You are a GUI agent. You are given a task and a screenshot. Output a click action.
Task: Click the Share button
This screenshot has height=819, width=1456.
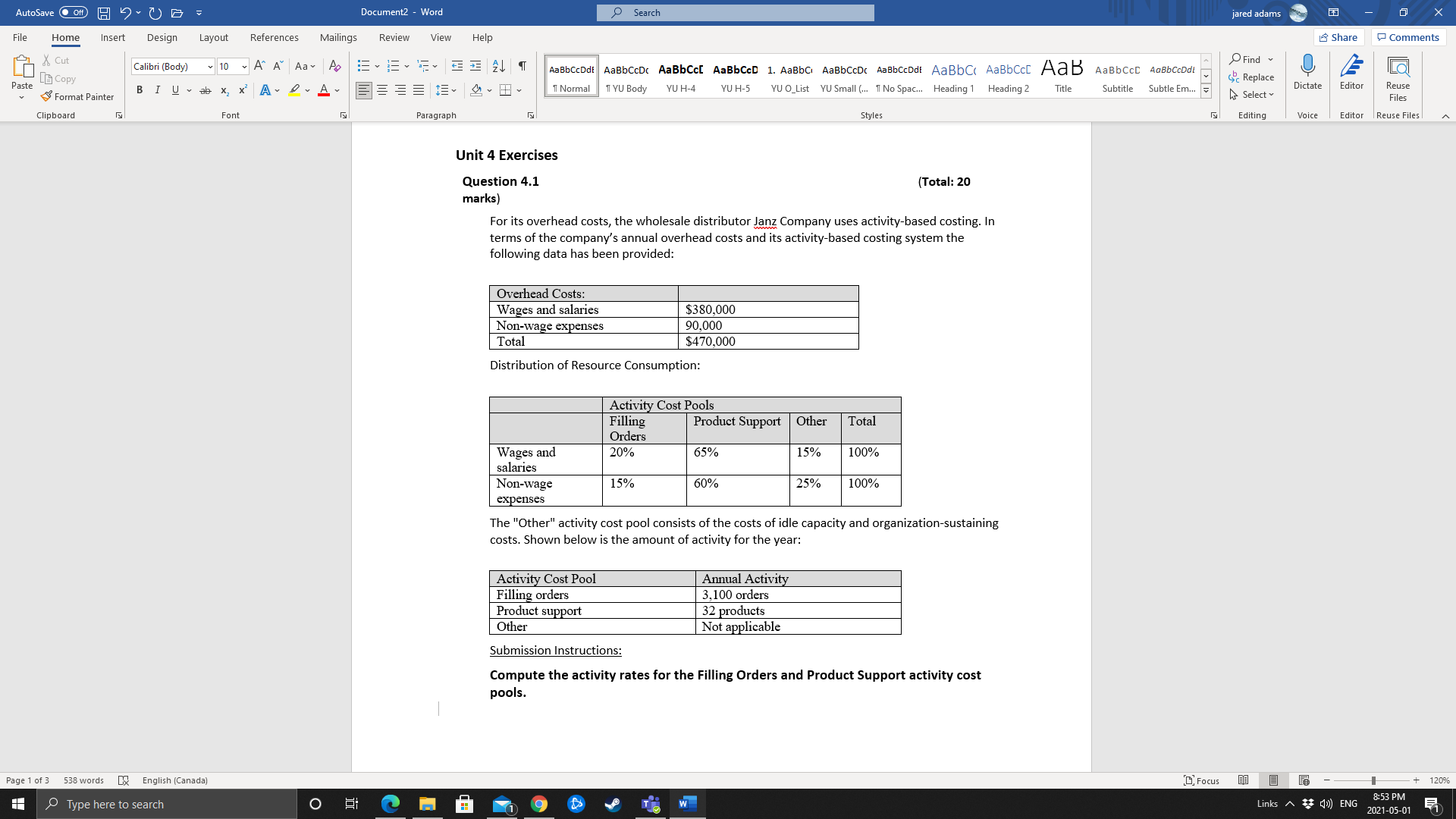point(1338,37)
